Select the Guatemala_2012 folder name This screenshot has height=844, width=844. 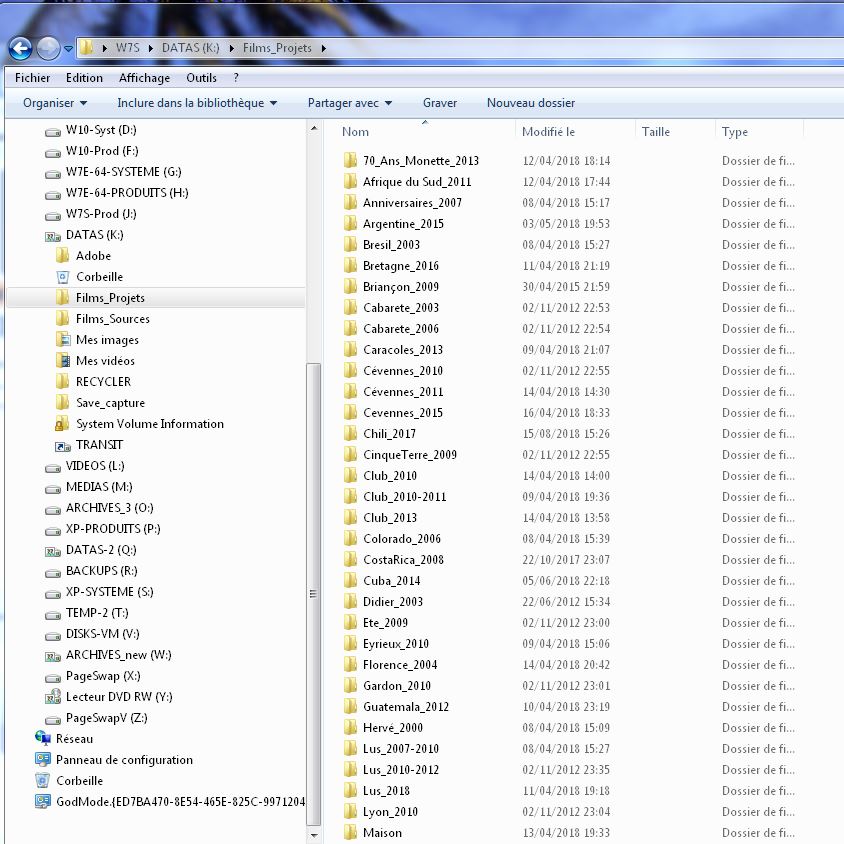point(406,707)
